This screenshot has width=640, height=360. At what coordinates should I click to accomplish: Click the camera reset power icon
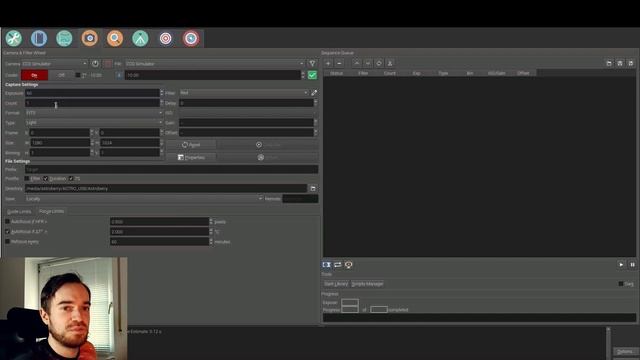[95, 64]
